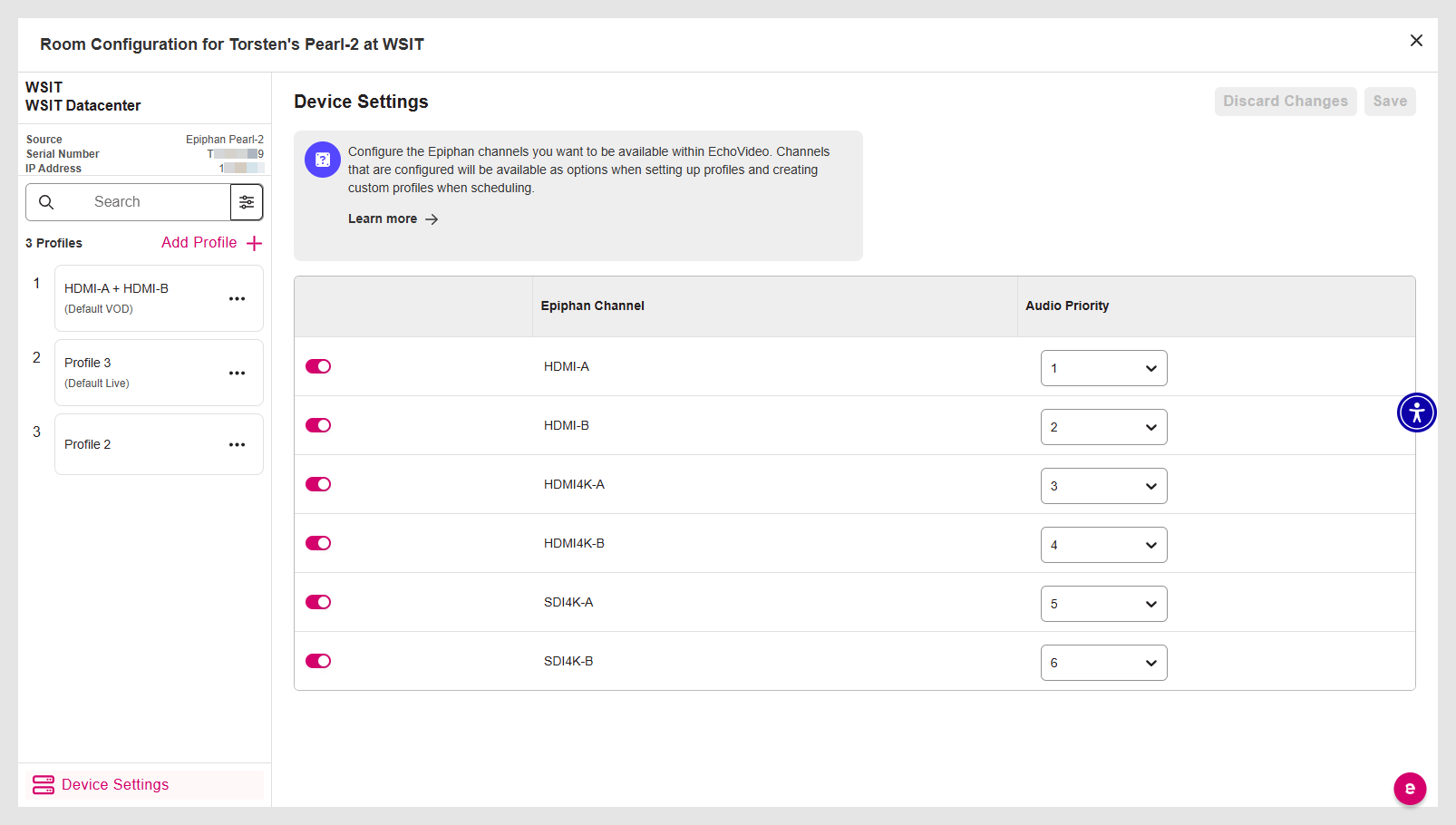Open audio priority dropdown for HDMI-A
The width and height of the screenshot is (1456, 825).
pos(1103,368)
